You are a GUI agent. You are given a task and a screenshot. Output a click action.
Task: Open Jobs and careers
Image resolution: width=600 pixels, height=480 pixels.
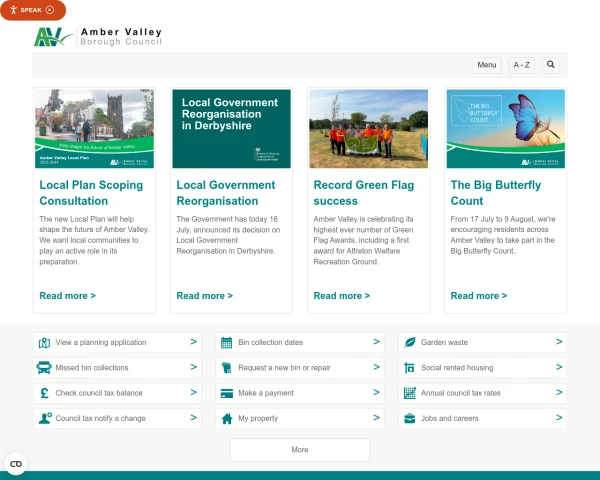(450, 418)
